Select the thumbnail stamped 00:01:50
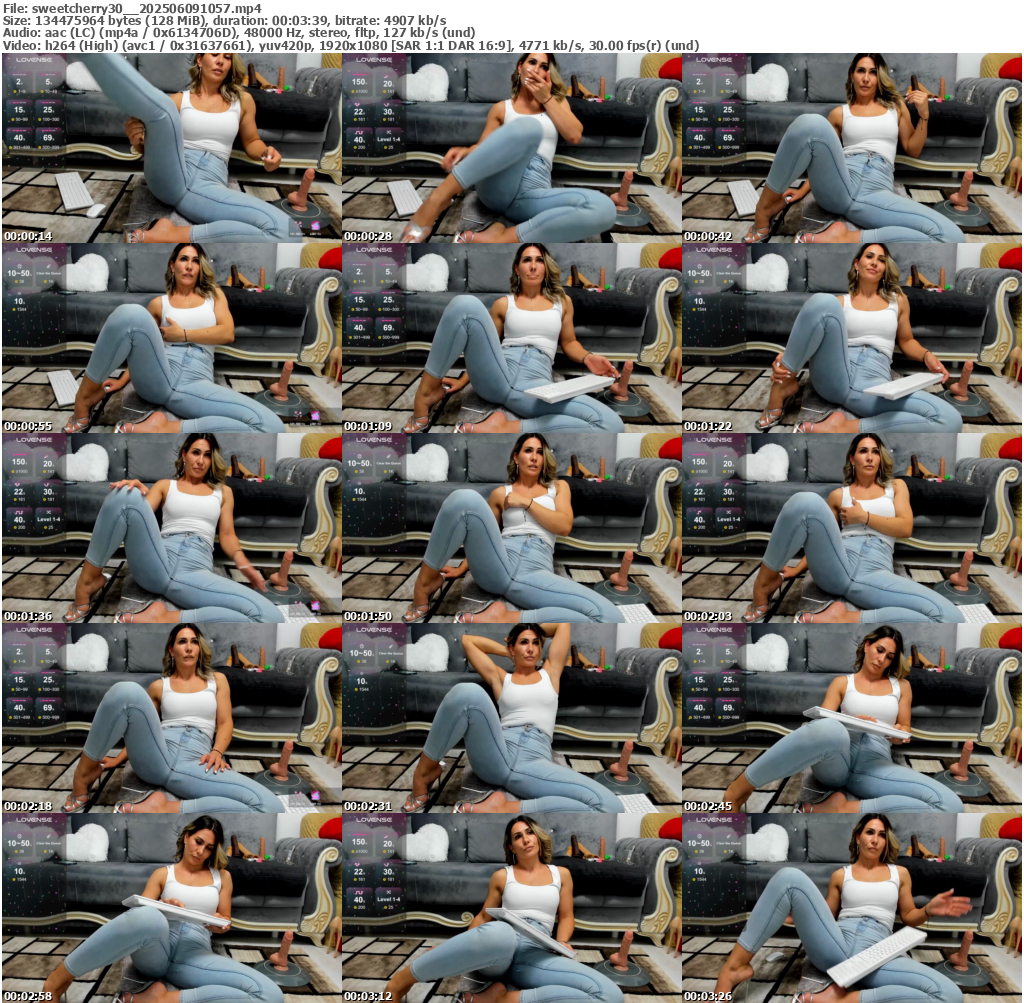Screen dimensions: 1024x1003 512,528
